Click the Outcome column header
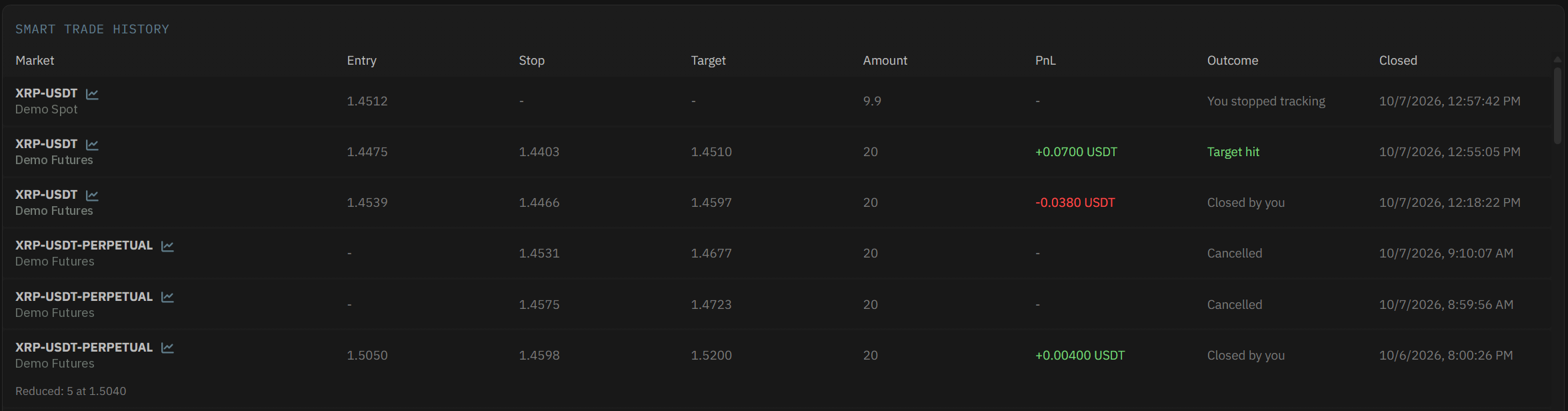 click(1233, 61)
